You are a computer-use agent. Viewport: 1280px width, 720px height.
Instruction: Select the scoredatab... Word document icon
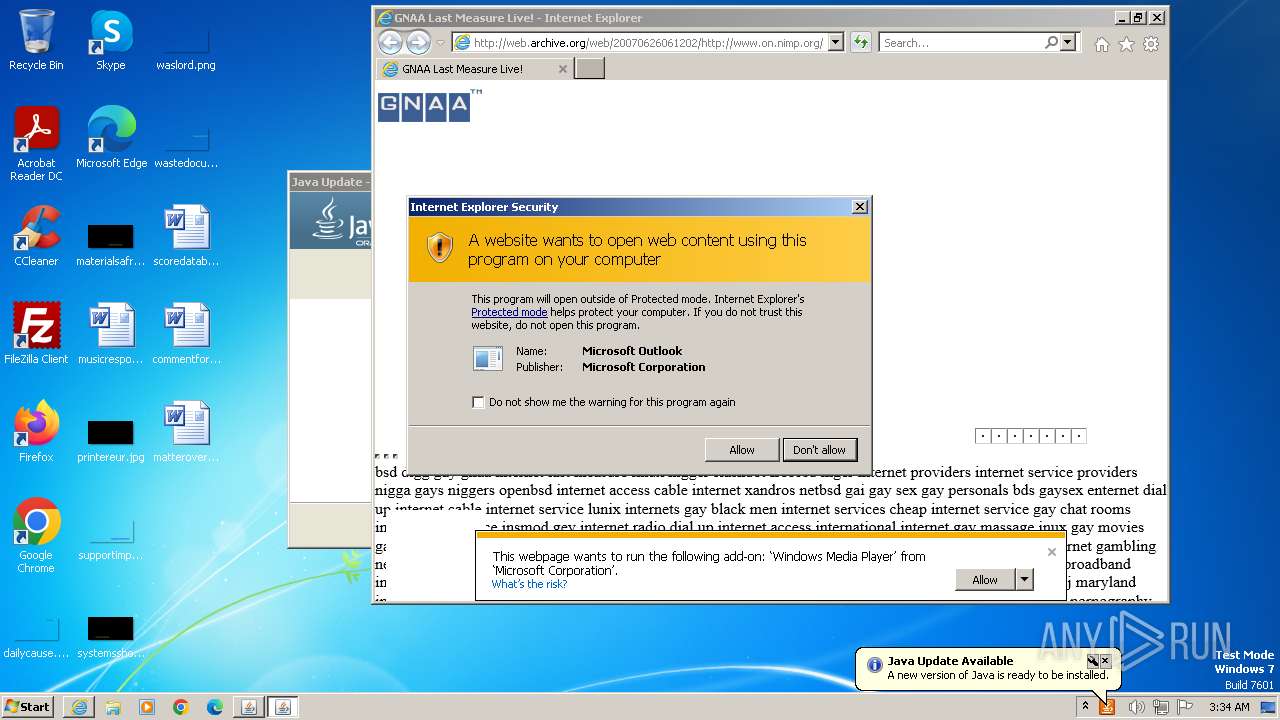pyautogui.click(x=186, y=236)
